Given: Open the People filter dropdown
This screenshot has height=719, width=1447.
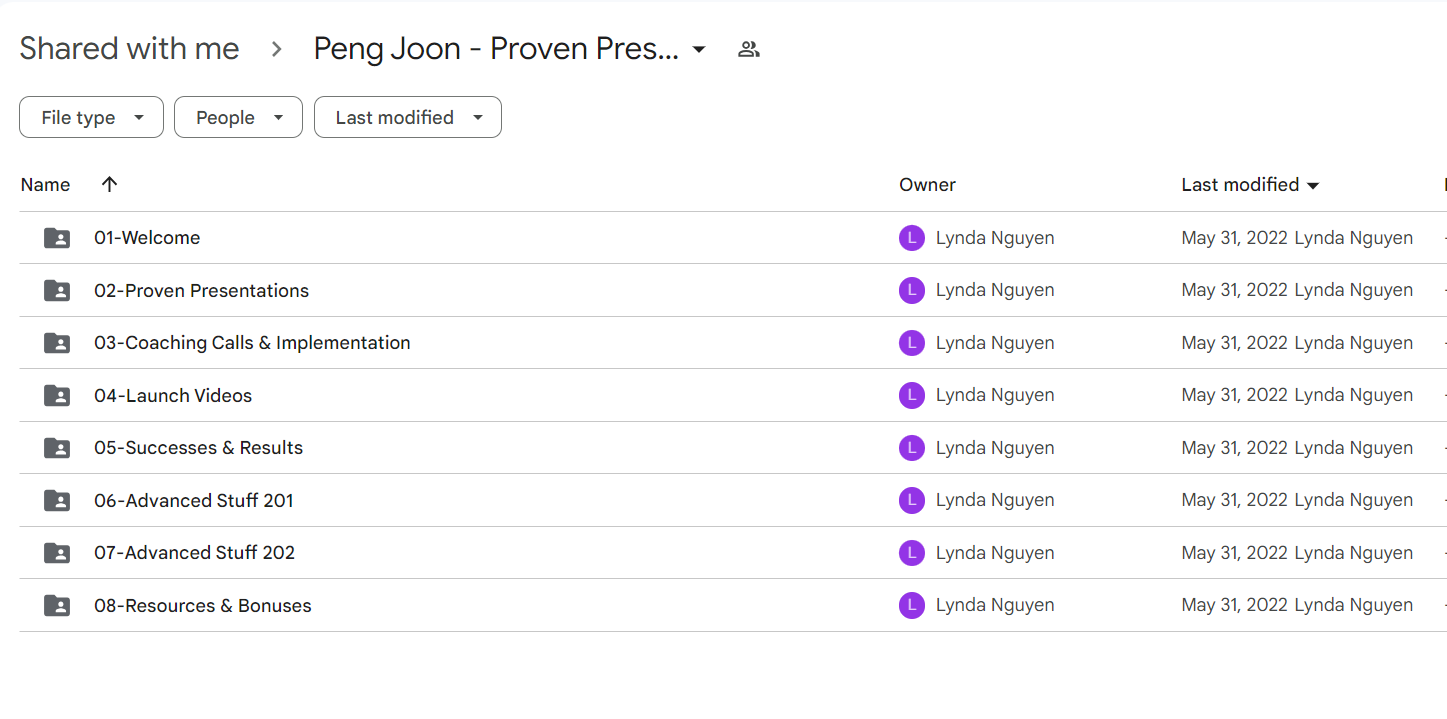Looking at the screenshot, I should 238,117.
